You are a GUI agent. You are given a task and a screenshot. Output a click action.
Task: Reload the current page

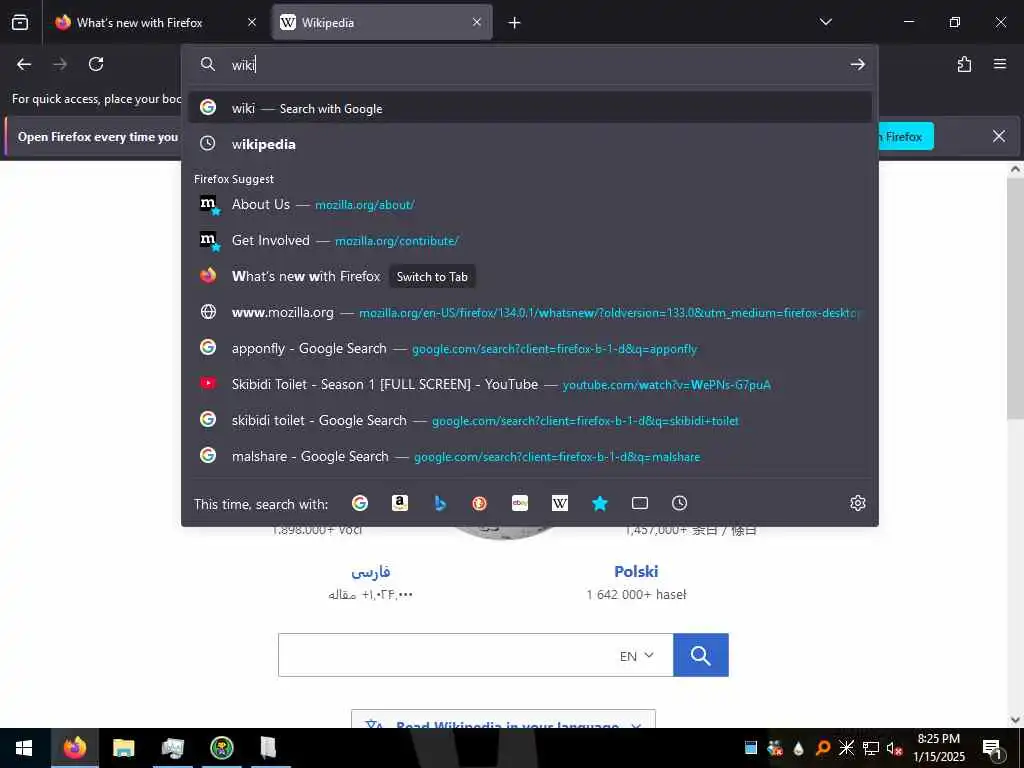(96, 64)
